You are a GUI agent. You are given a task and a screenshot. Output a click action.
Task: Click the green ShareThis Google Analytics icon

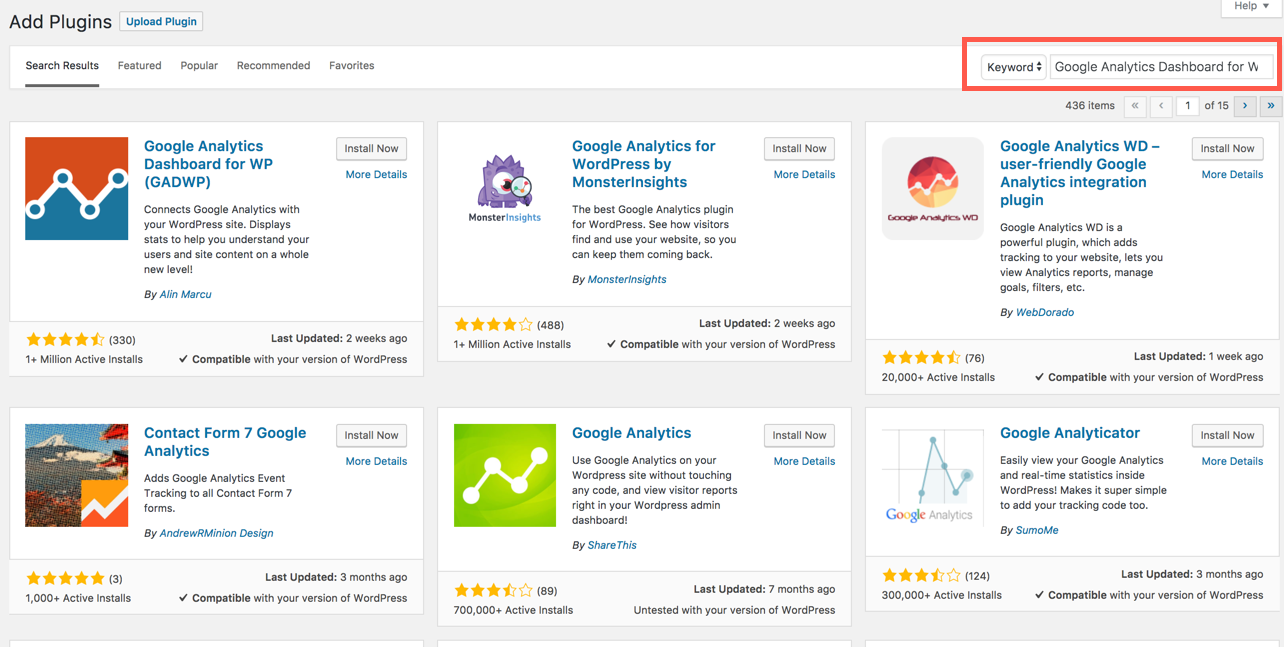click(x=504, y=475)
